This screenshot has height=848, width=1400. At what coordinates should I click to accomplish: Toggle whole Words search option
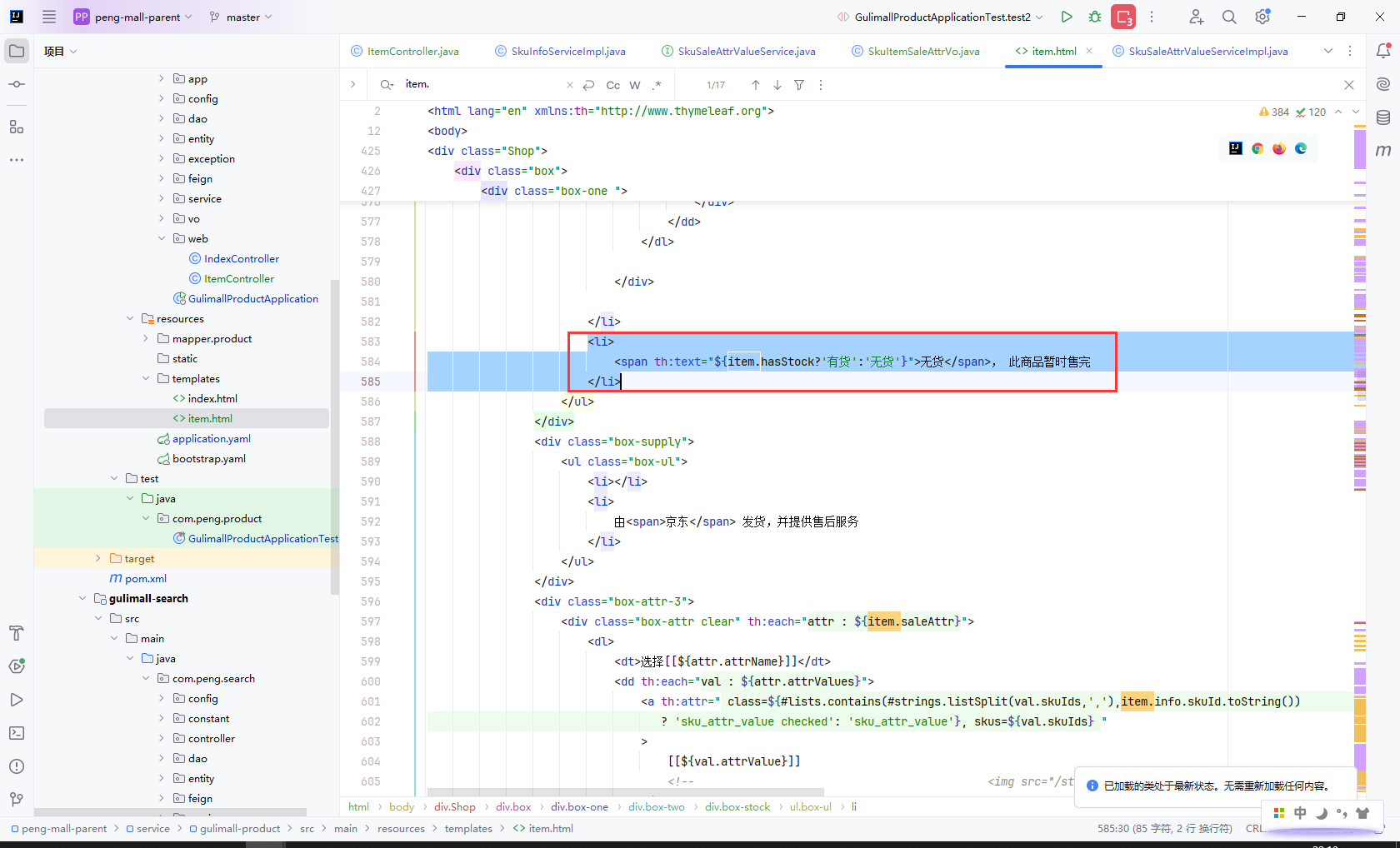pyautogui.click(x=635, y=85)
